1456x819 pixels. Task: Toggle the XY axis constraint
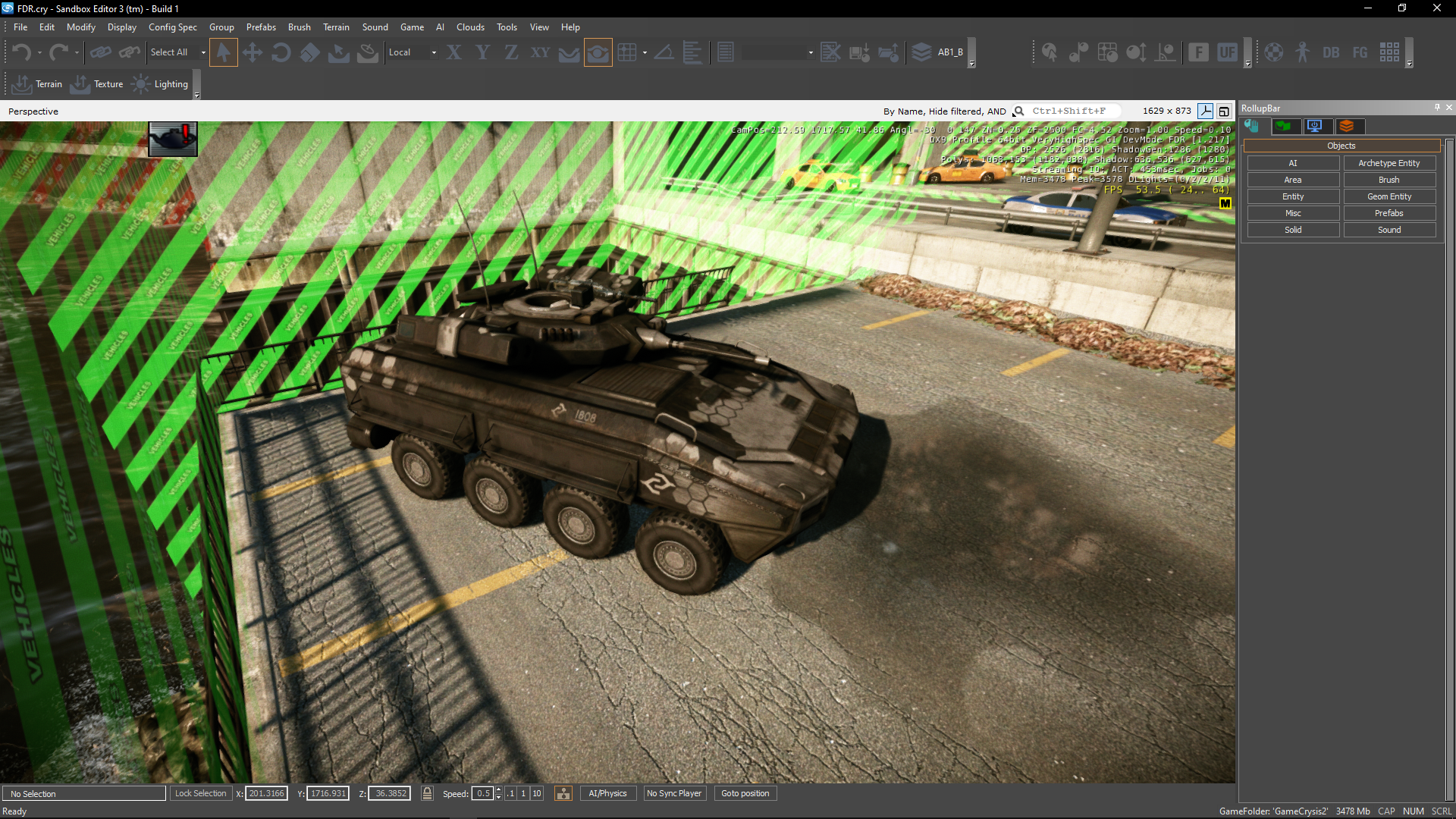[x=540, y=52]
